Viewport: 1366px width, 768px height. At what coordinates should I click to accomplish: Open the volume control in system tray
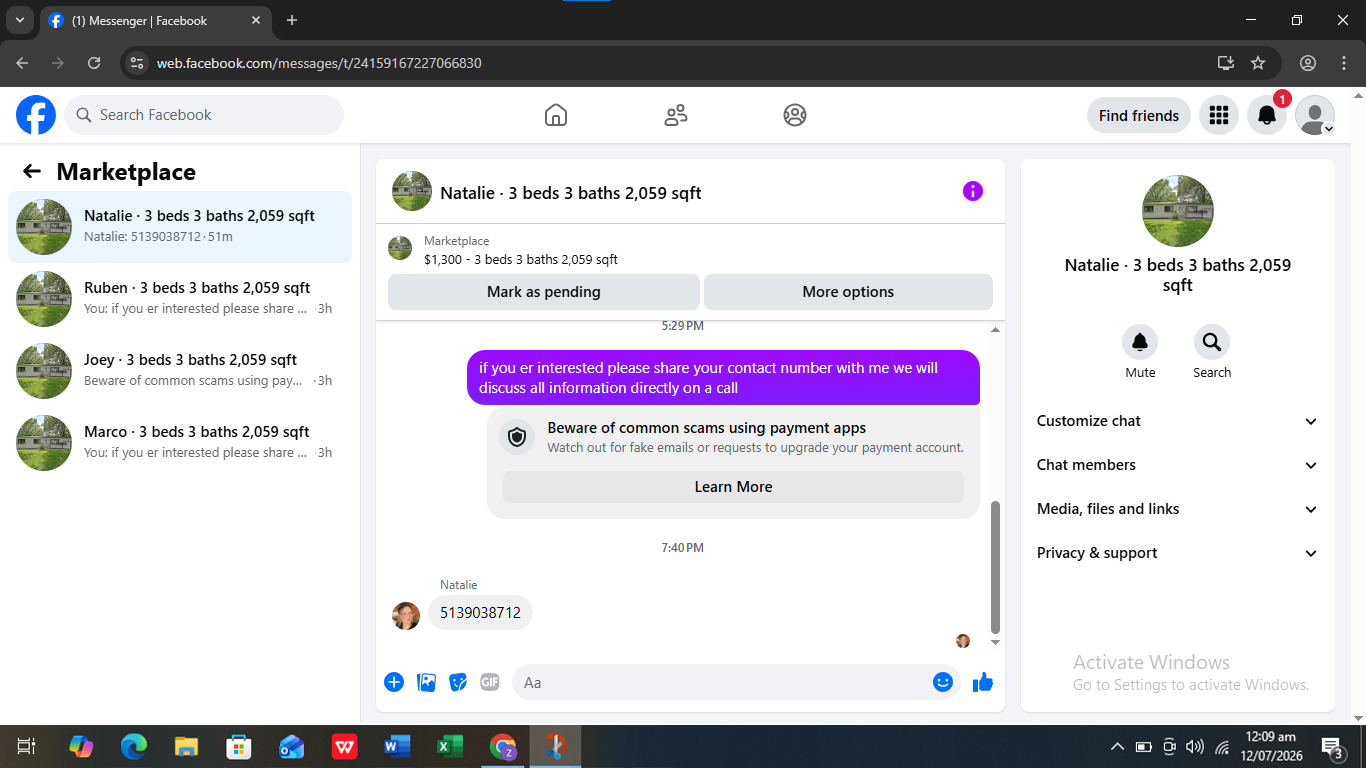tap(1194, 747)
